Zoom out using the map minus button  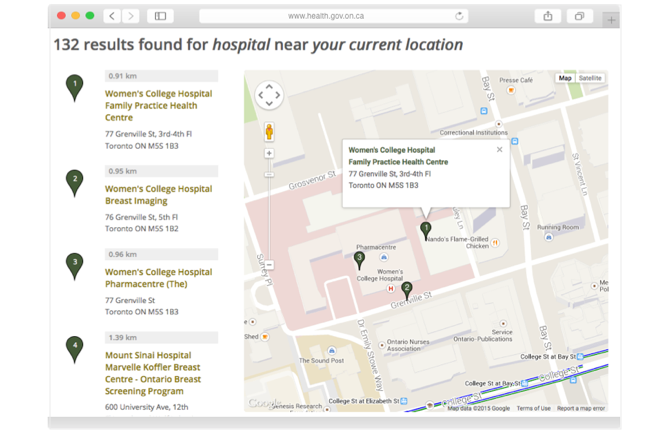point(269,265)
